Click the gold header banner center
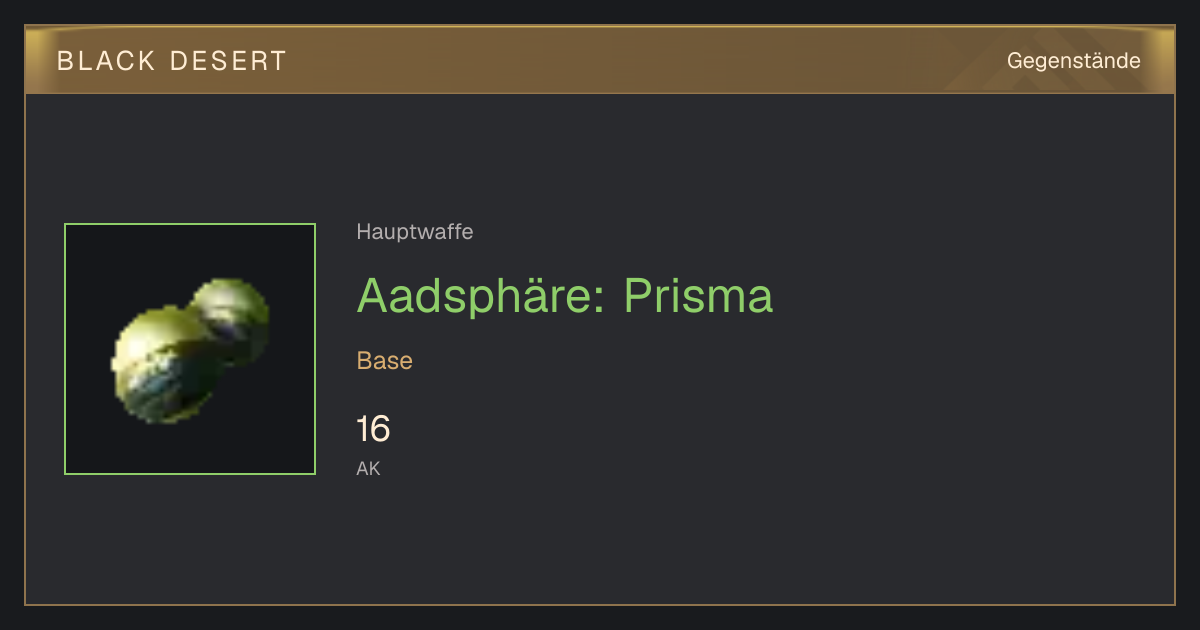This screenshot has width=1200, height=630. (x=600, y=60)
